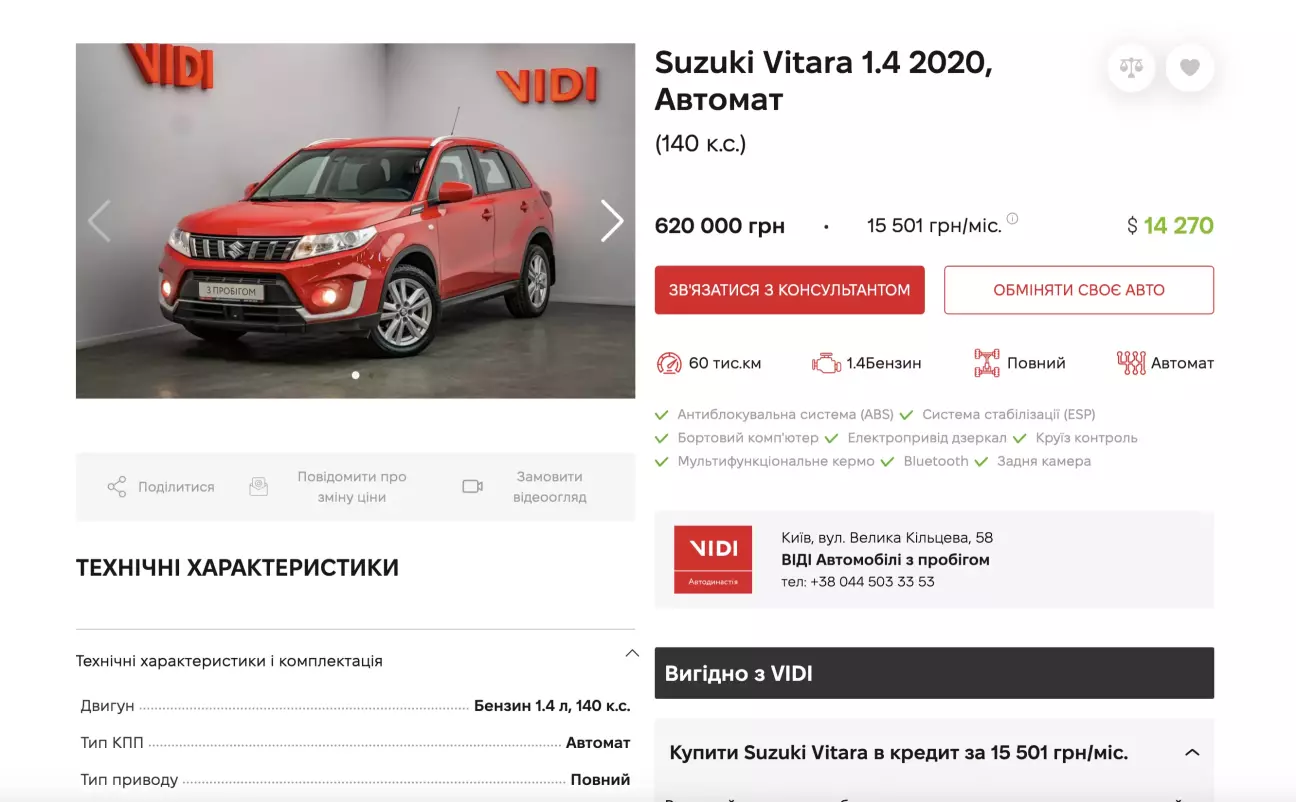Click the video camera icon for відеоогляд
The image size is (1296, 802).
coord(472,487)
